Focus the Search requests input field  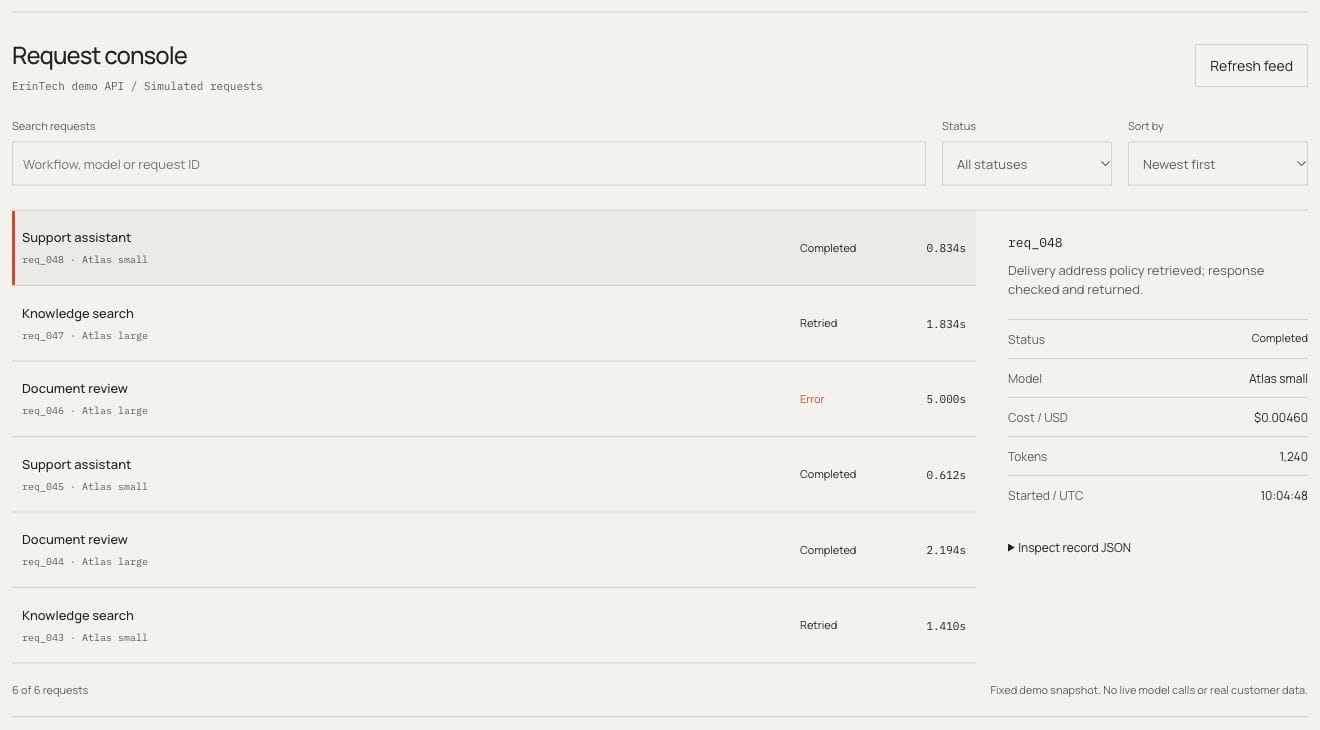[468, 164]
